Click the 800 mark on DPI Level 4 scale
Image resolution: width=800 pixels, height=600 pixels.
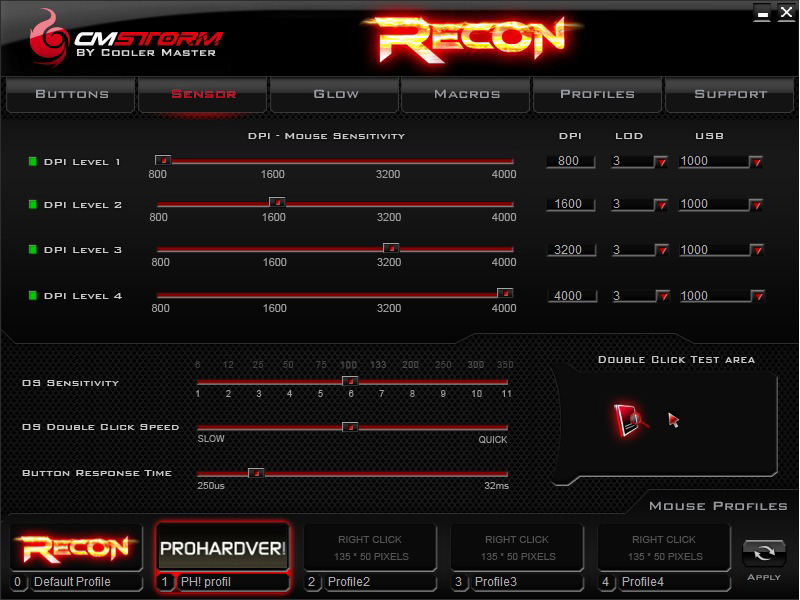pos(160,308)
